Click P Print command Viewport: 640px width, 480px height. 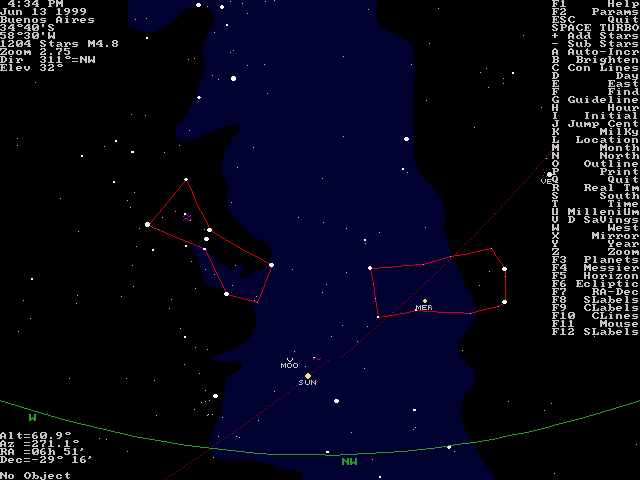[596, 172]
